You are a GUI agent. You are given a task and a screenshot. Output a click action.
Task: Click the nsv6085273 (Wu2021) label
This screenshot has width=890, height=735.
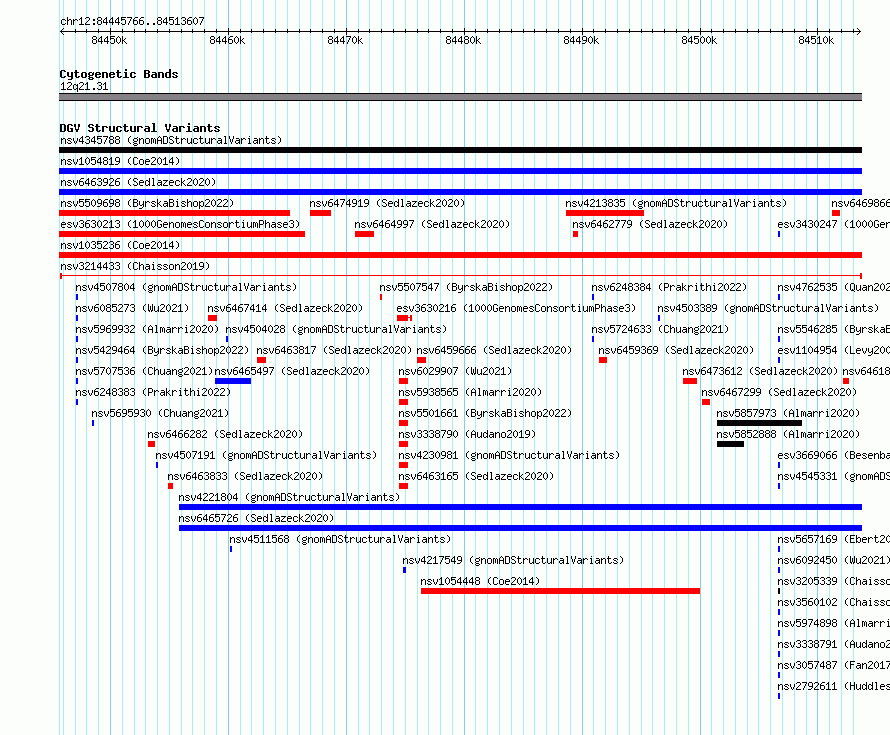point(132,308)
